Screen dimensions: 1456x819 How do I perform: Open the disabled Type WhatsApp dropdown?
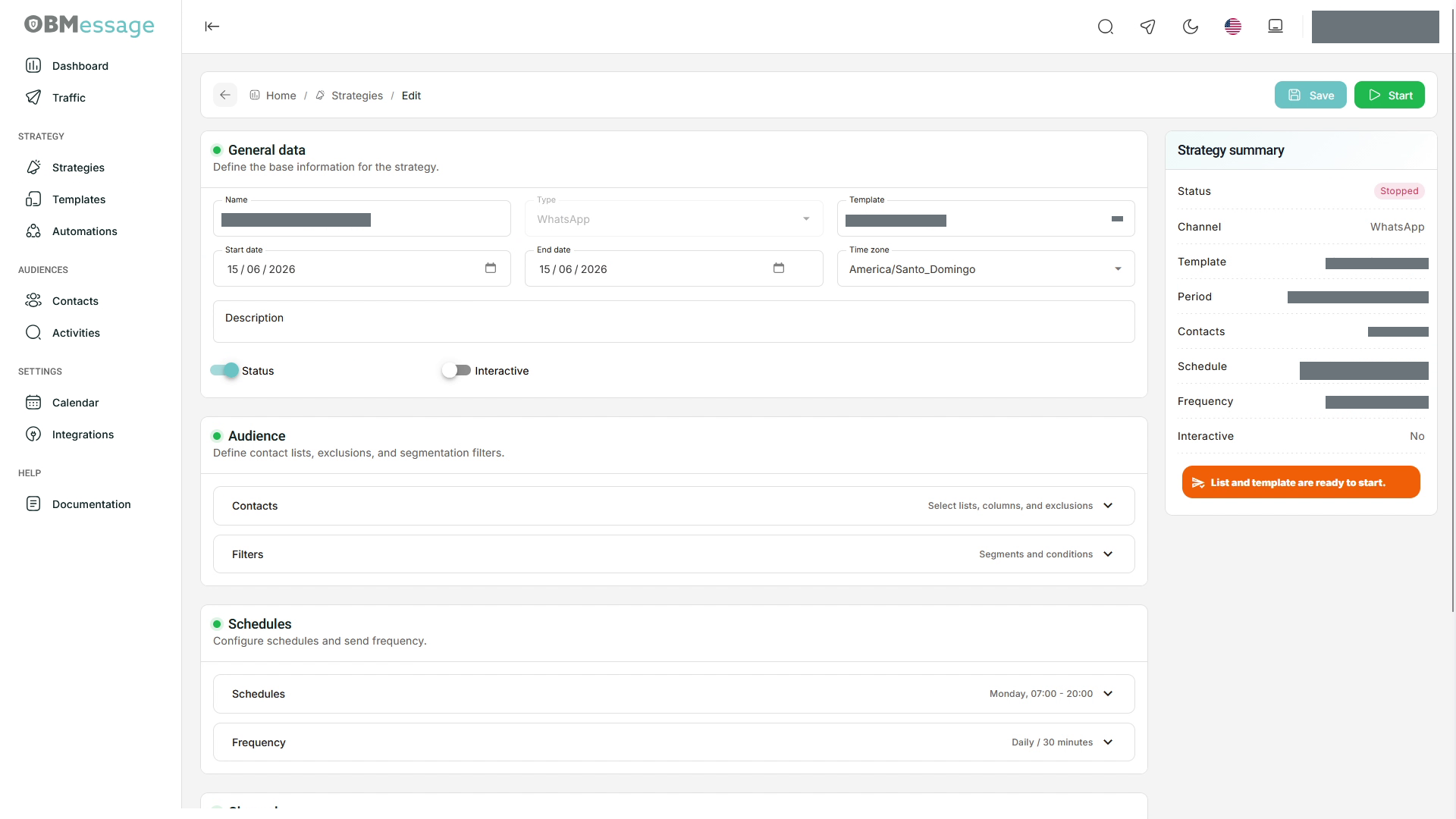coord(673,218)
